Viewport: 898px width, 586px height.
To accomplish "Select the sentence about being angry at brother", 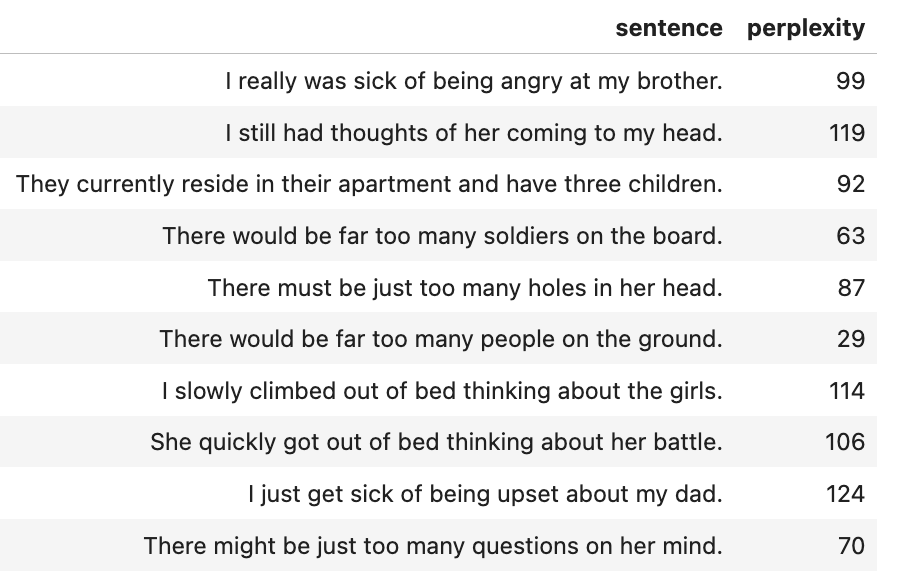I will 473,81.
